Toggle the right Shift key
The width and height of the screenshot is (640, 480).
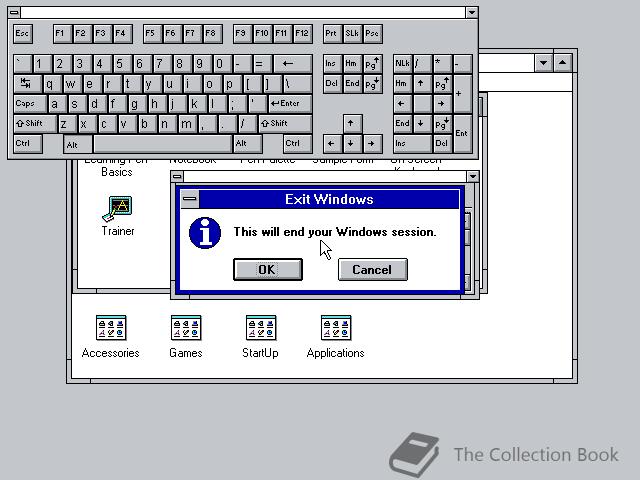285,124
